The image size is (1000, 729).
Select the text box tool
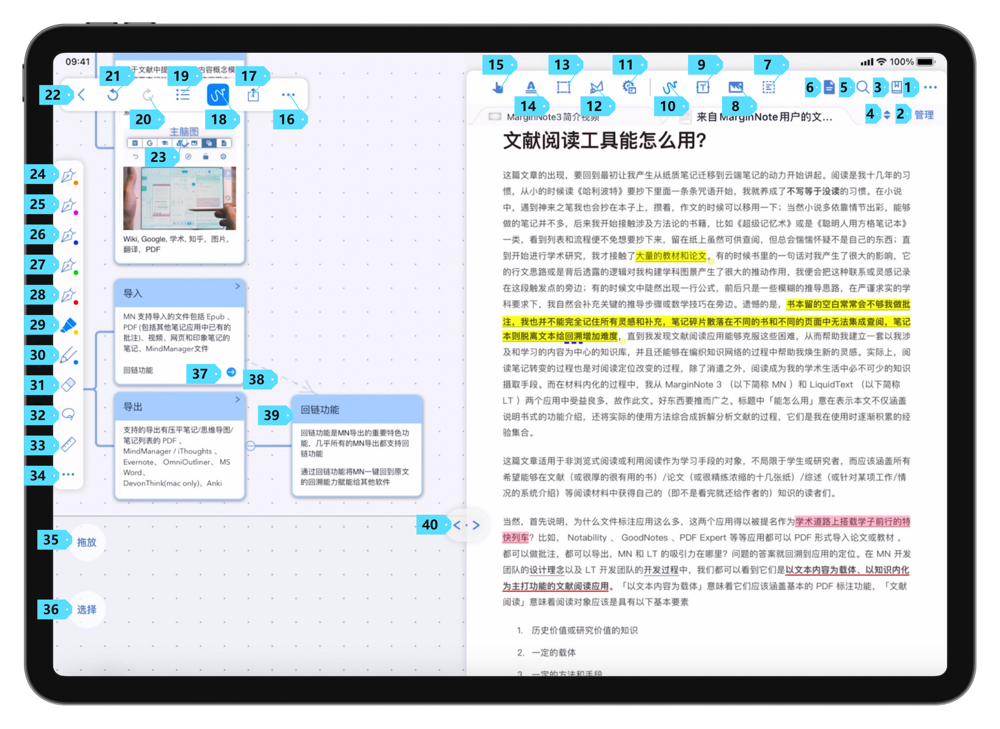(703, 87)
